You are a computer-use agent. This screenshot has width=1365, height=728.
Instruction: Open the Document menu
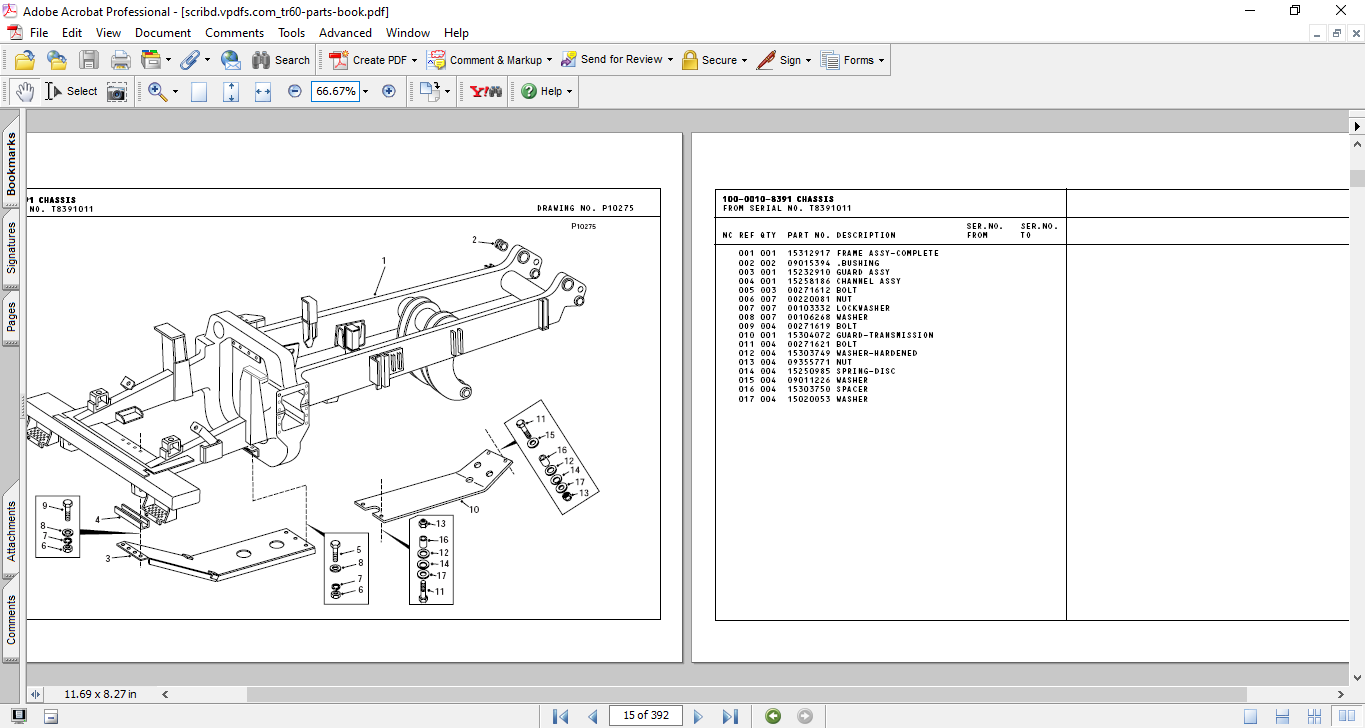(x=163, y=33)
